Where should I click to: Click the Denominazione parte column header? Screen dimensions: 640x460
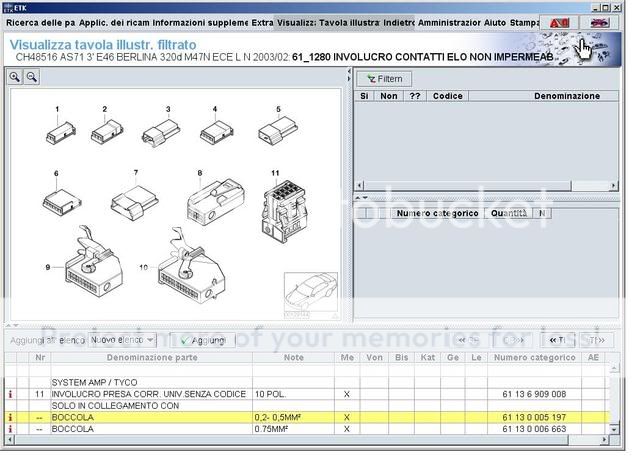152,357
